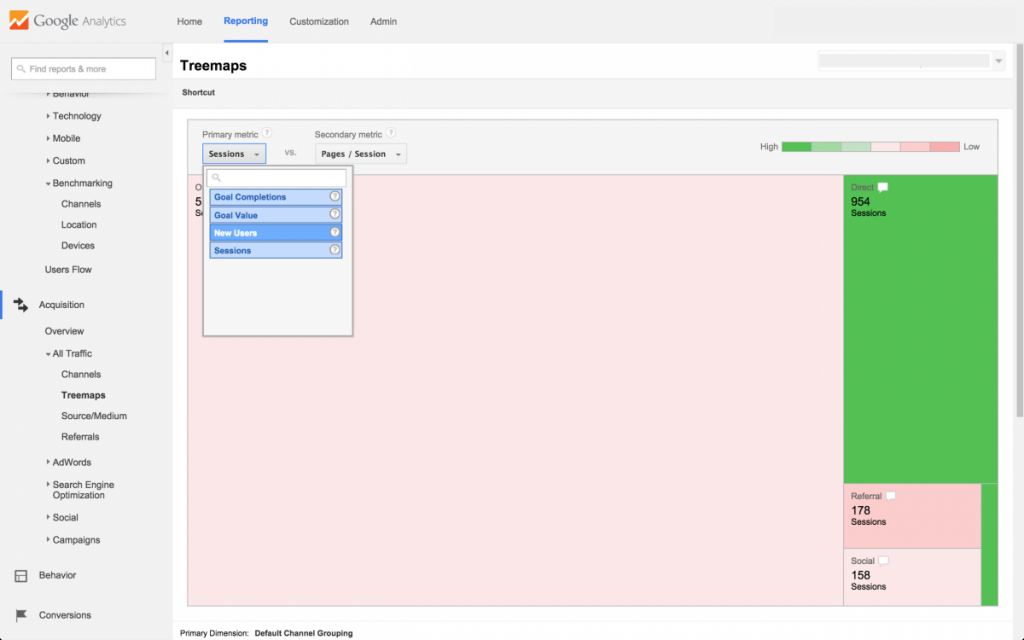Screen dimensions: 1024x640
Task: Click the darkest red Low legend swatch
Action: (x=944, y=147)
